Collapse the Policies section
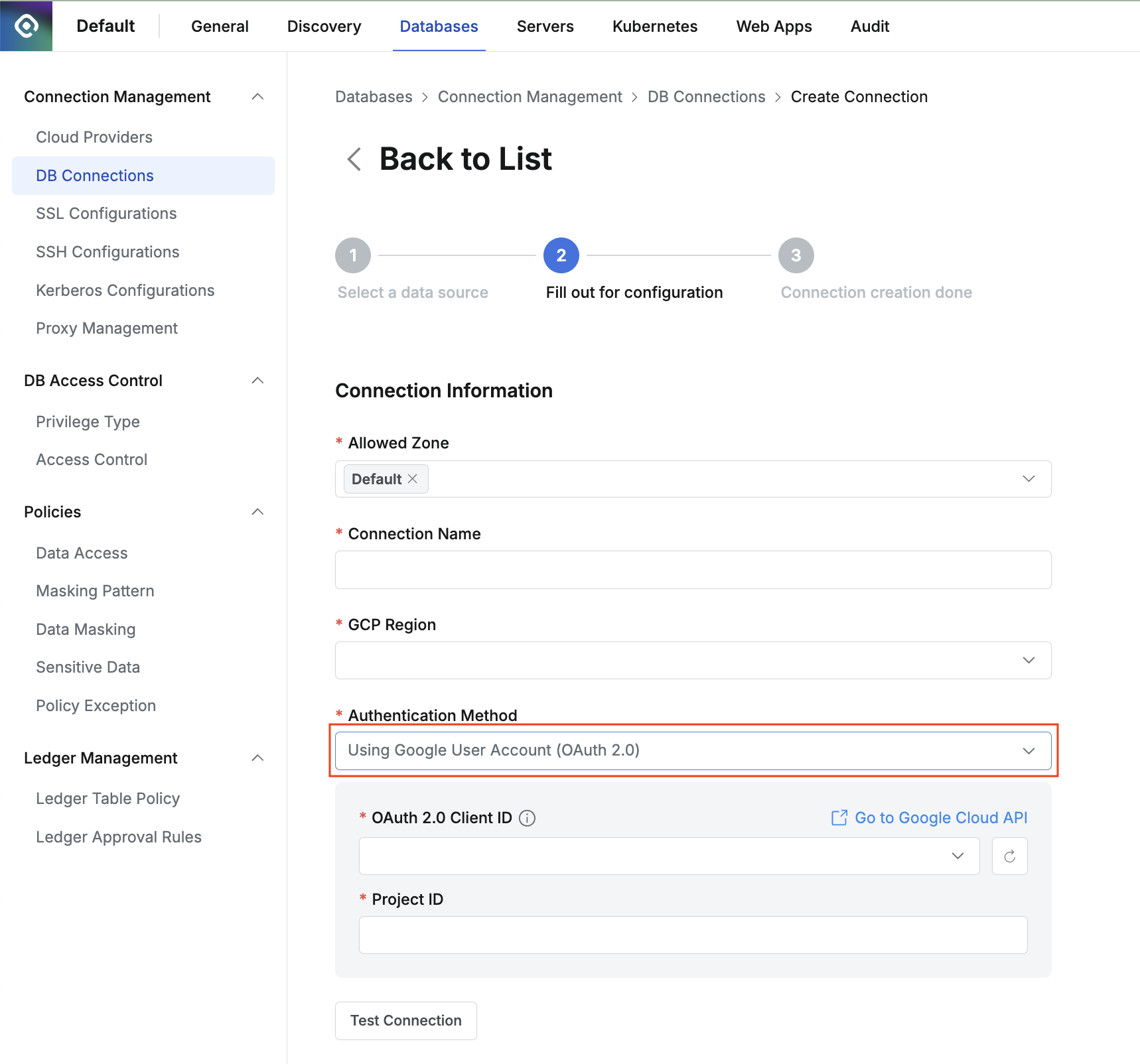Viewport: 1140px width, 1064px height. [258, 511]
